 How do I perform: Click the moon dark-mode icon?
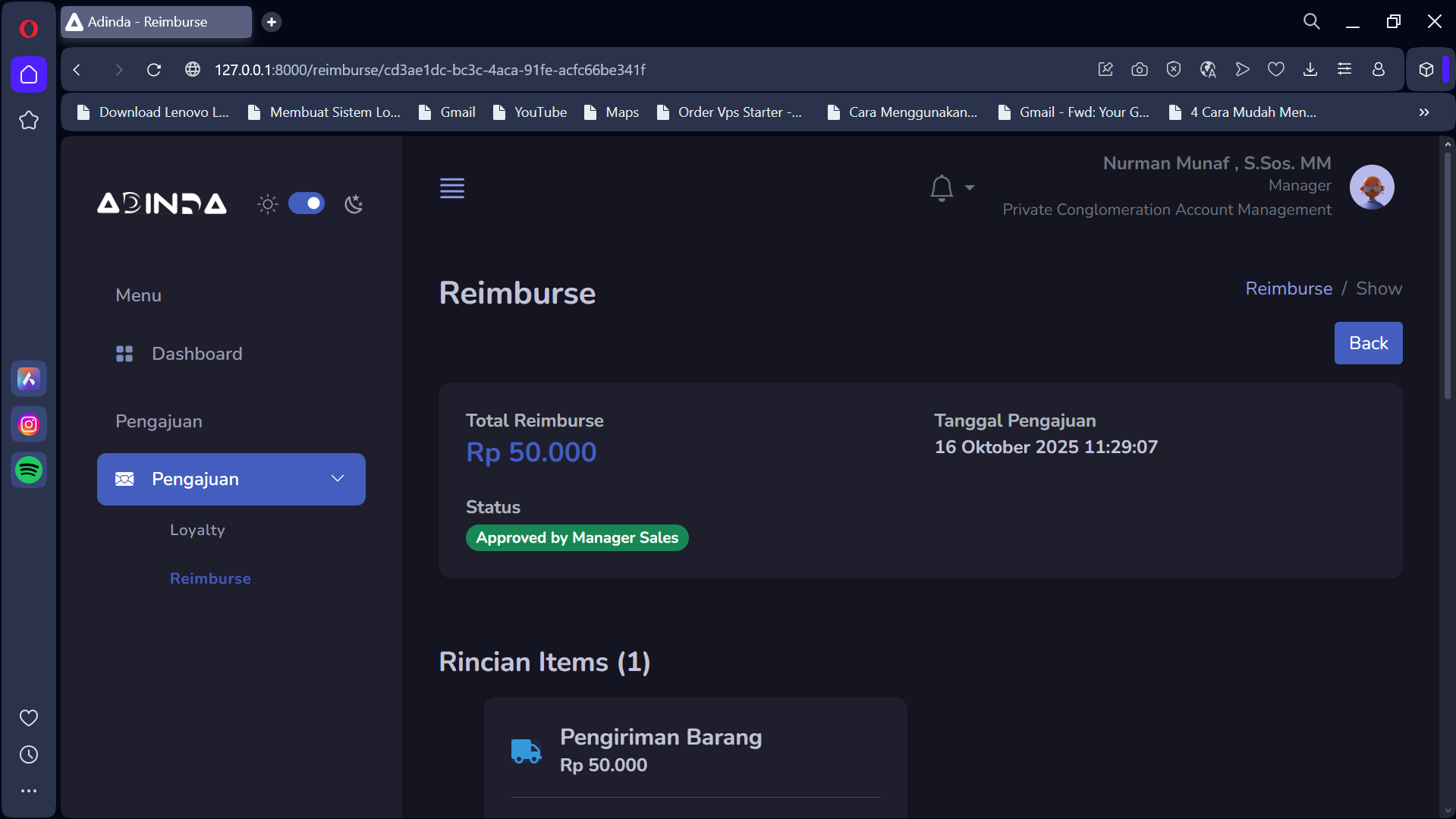354,203
